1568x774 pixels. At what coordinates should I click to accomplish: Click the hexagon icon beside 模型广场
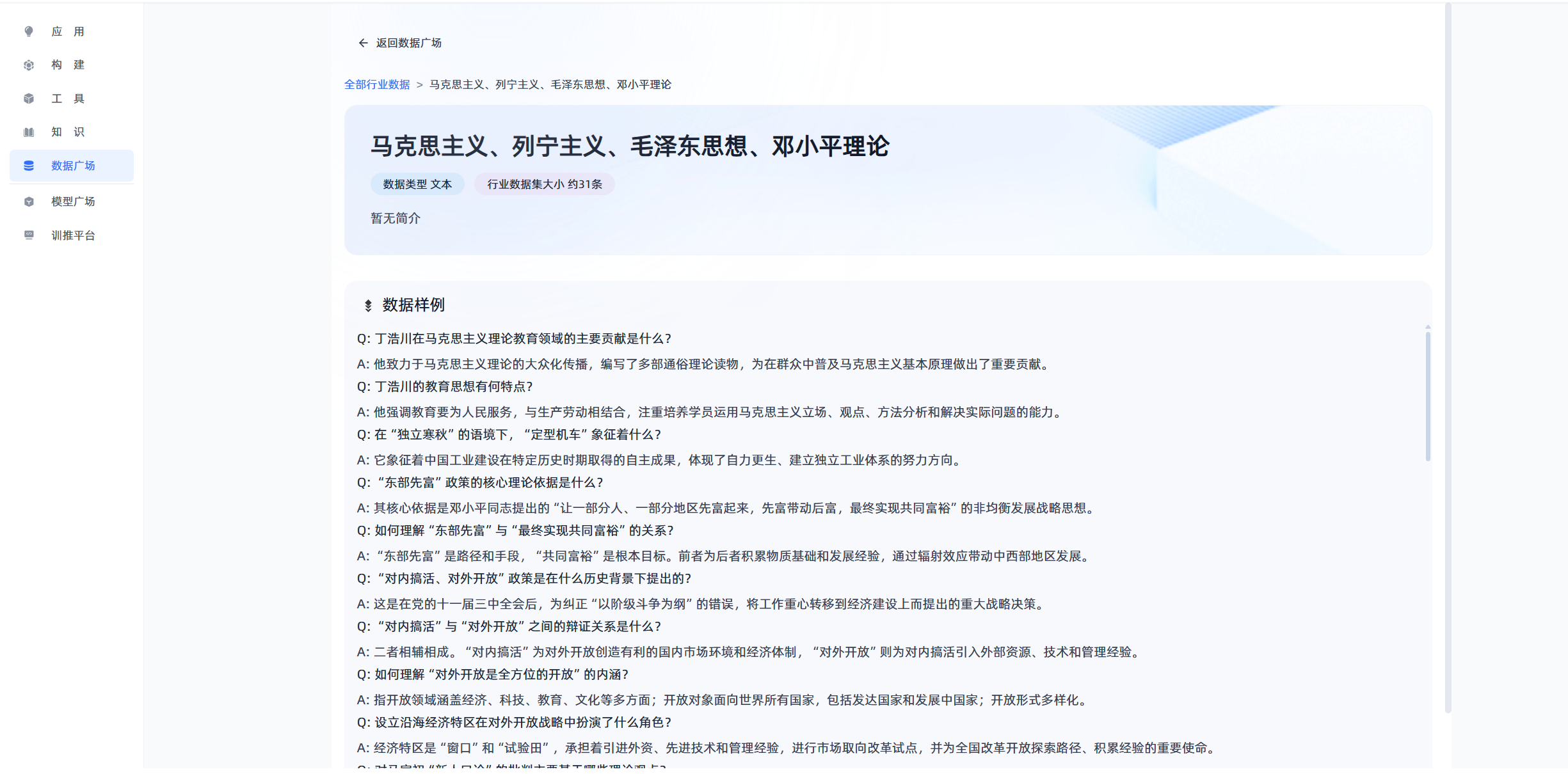point(29,201)
